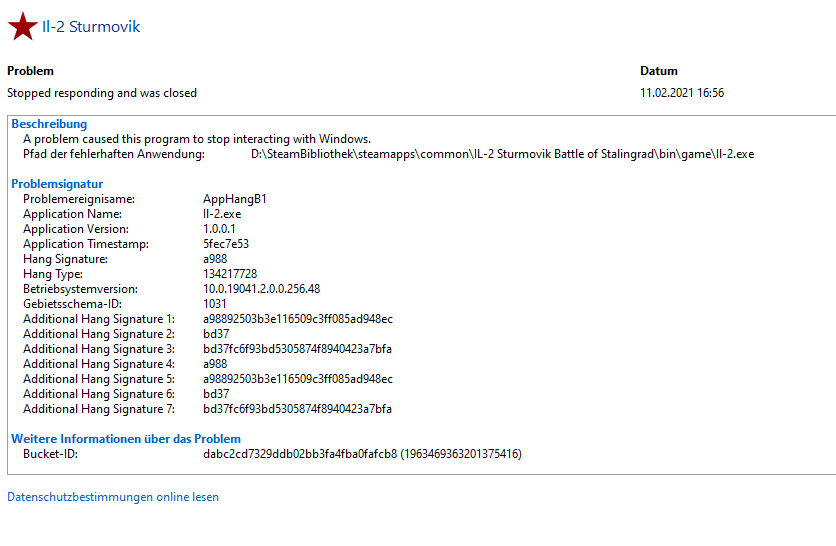
Task: Select Additional Hang Signature 2 value bd37
Action: click(216, 334)
